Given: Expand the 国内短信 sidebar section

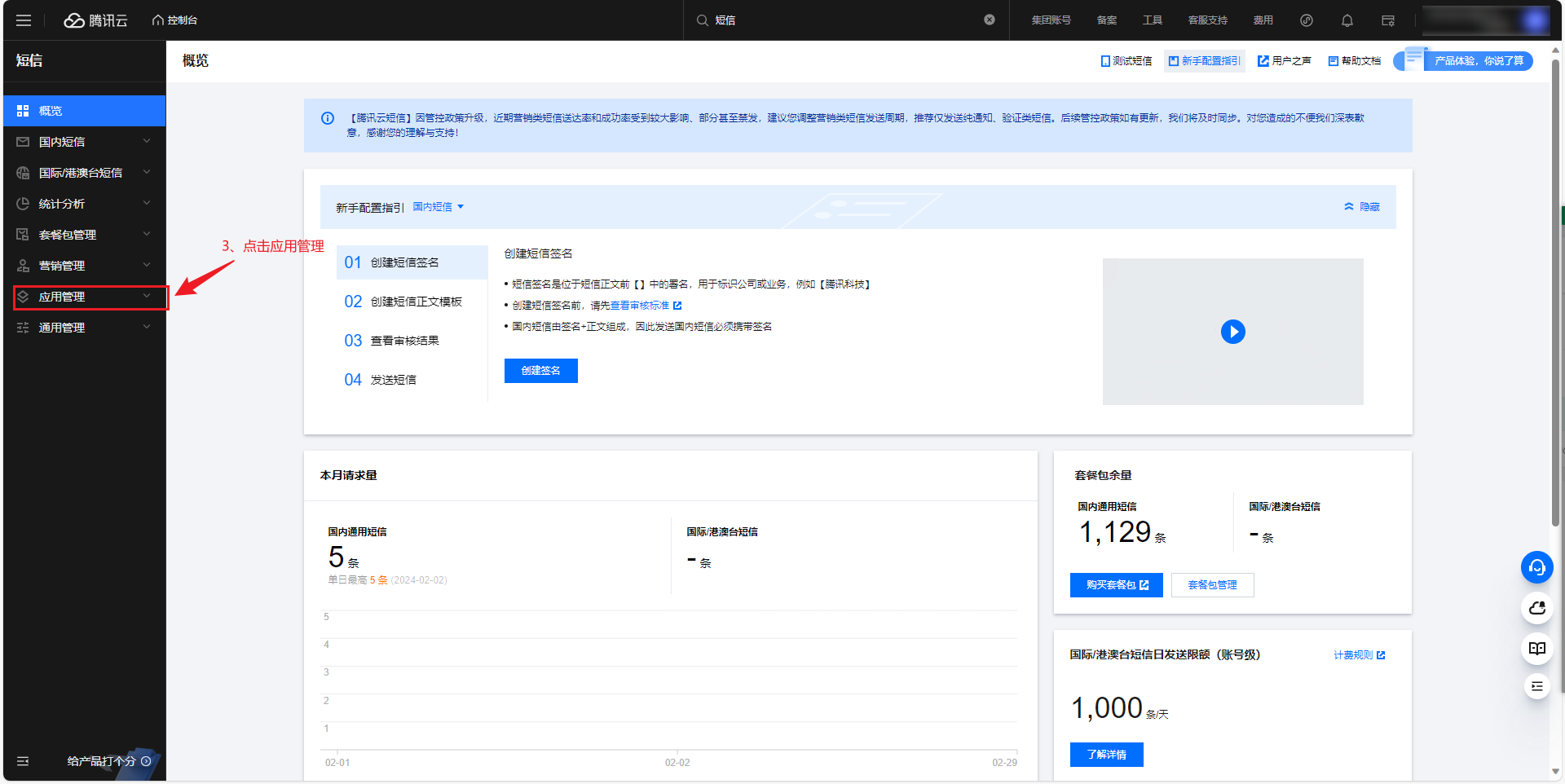Looking at the screenshot, I should 85,142.
